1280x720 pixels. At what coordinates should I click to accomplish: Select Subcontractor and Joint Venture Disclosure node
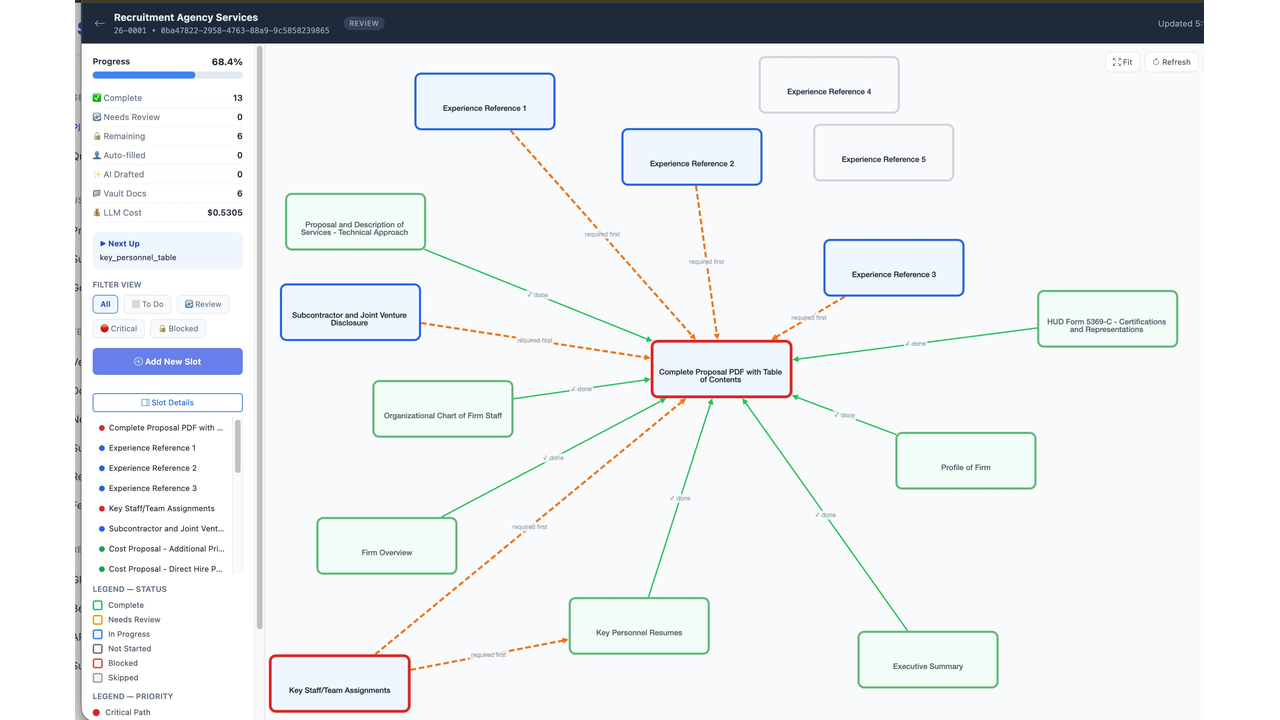click(351, 312)
